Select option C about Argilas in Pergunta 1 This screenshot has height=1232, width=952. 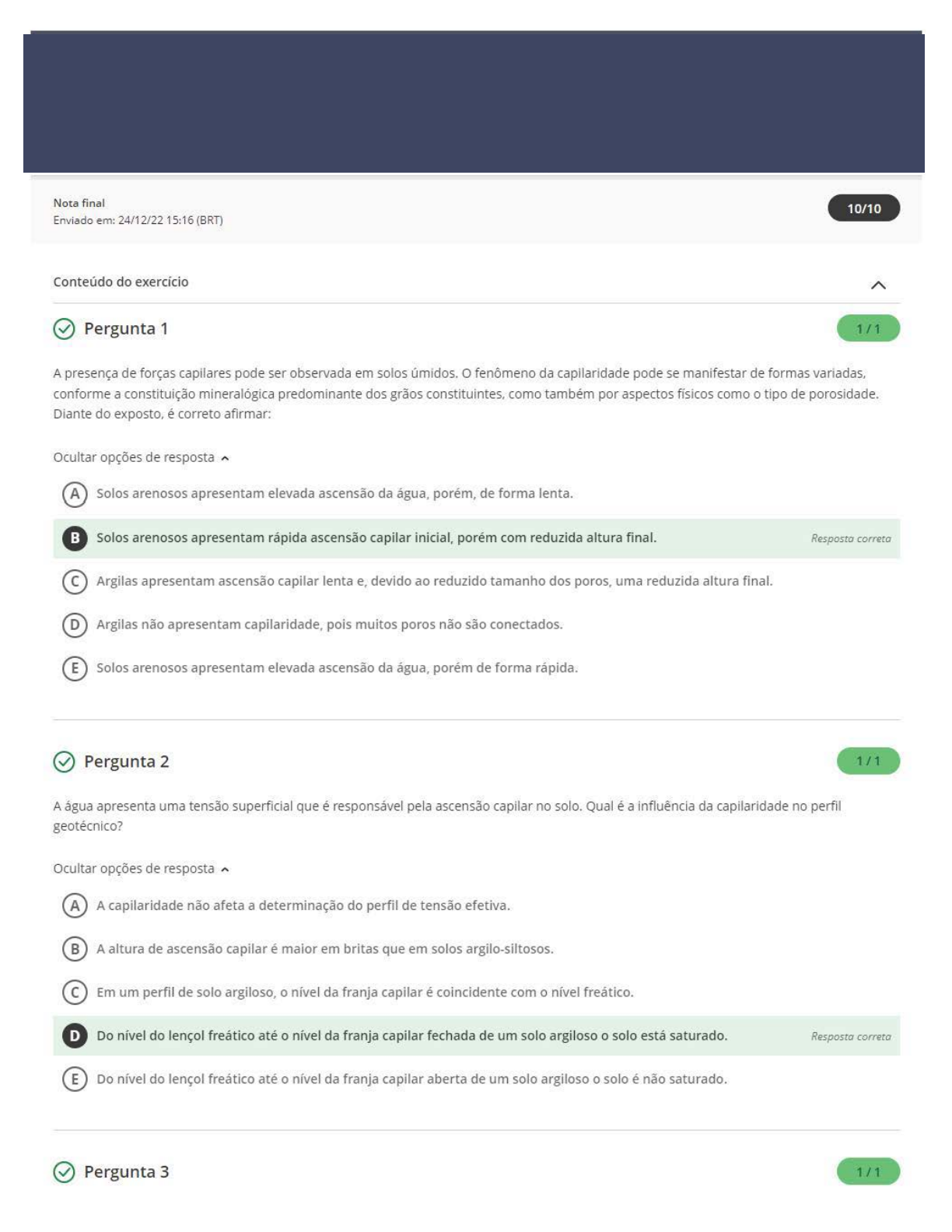coord(75,582)
